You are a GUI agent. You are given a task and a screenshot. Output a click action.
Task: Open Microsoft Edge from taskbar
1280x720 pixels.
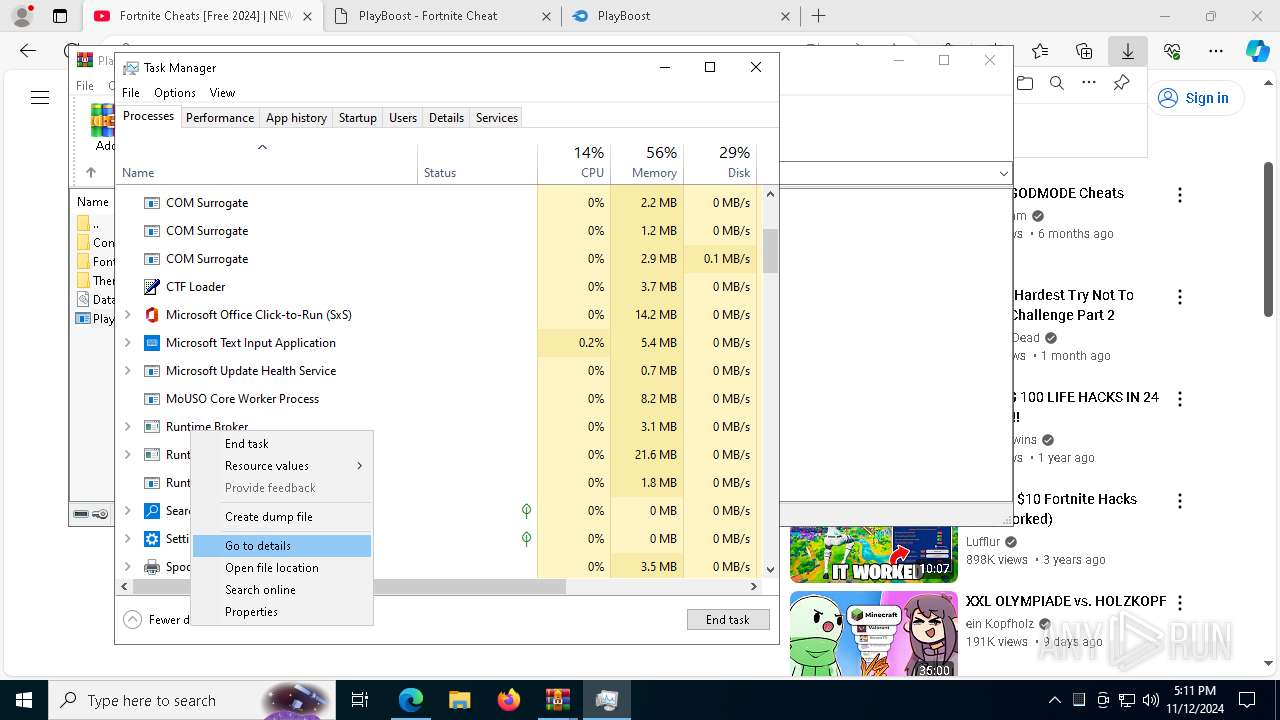411,700
